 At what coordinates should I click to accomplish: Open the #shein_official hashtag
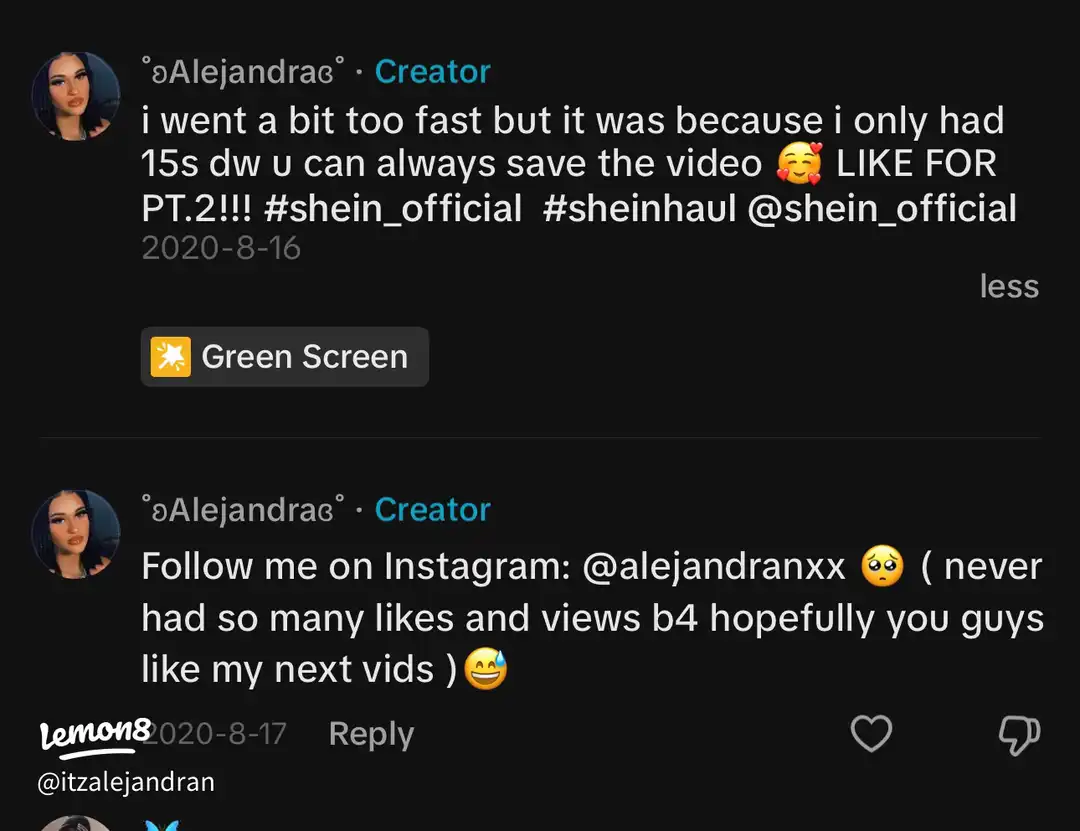coord(392,209)
